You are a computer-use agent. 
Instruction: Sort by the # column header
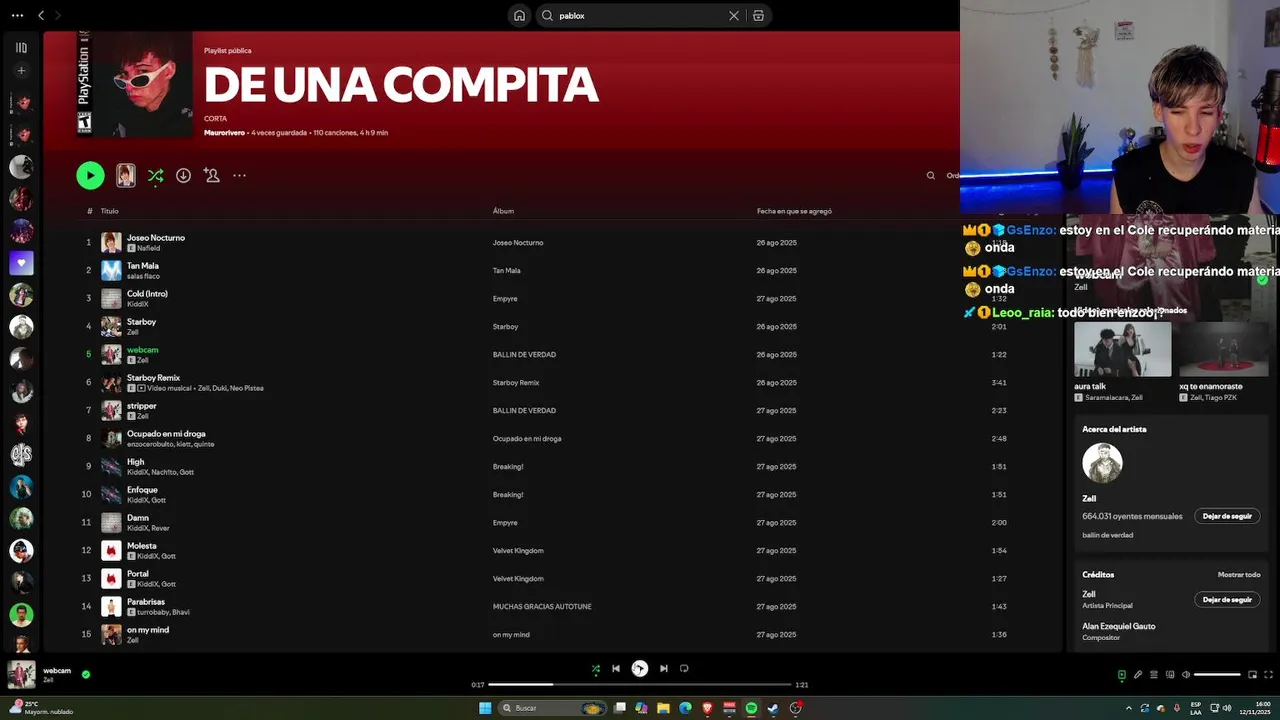click(x=89, y=211)
